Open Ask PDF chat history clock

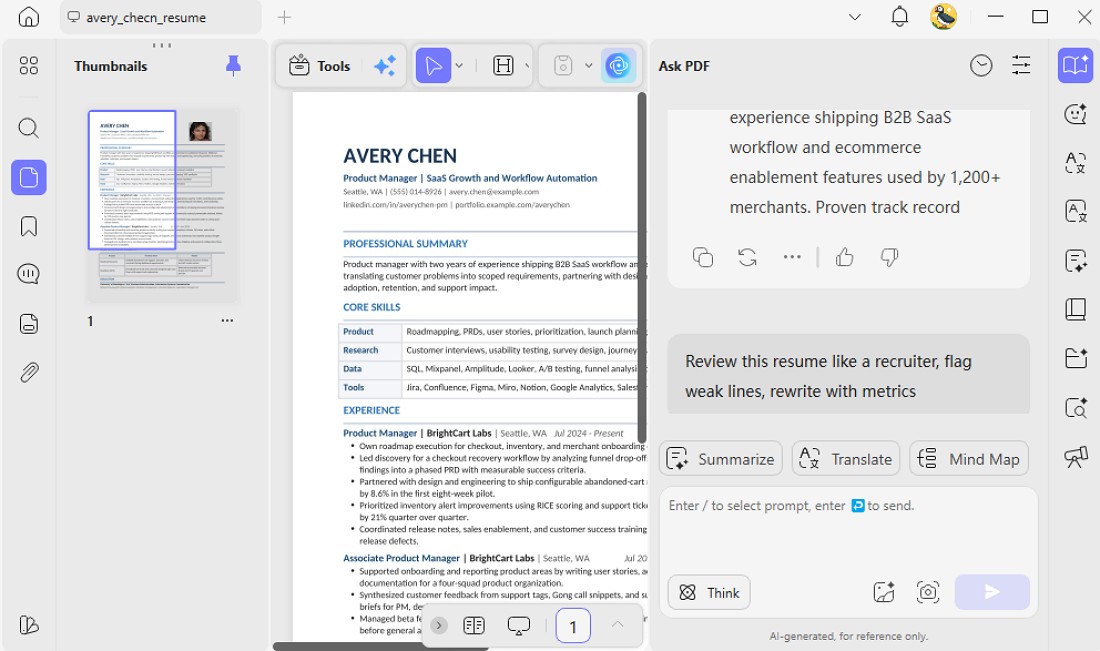(x=981, y=66)
